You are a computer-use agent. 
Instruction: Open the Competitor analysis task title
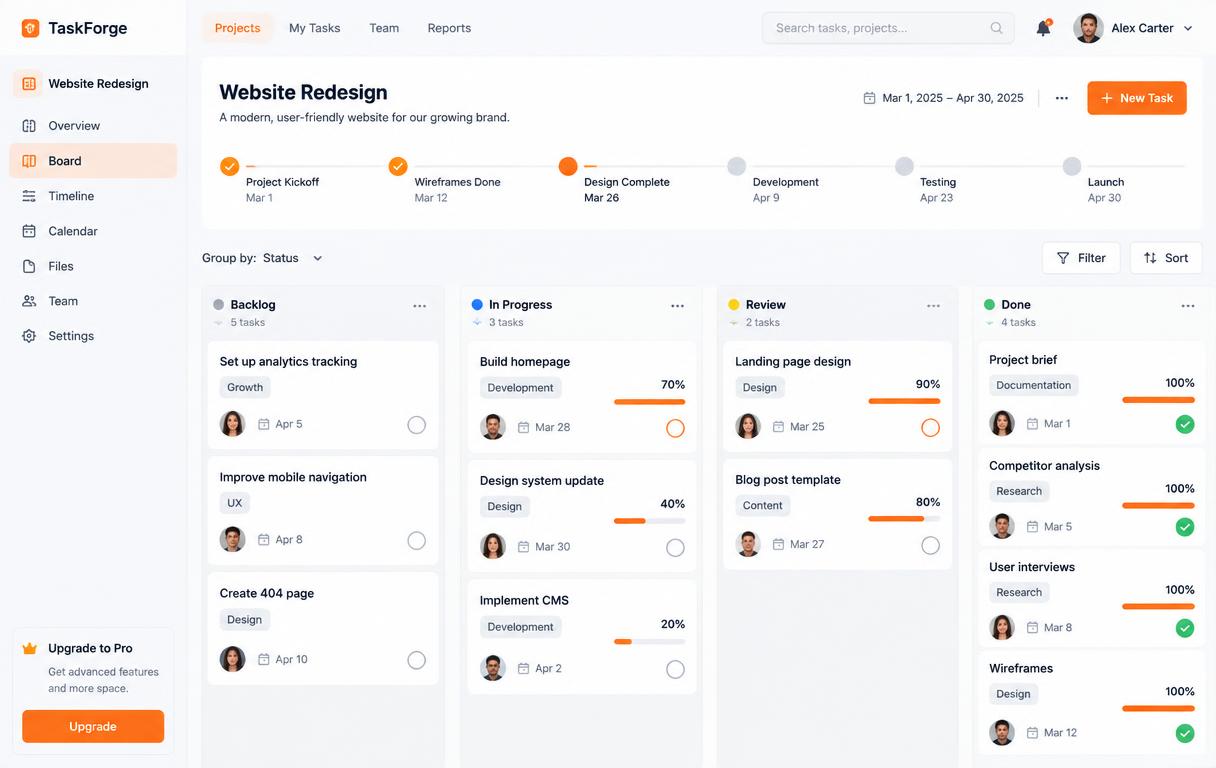tap(1044, 466)
